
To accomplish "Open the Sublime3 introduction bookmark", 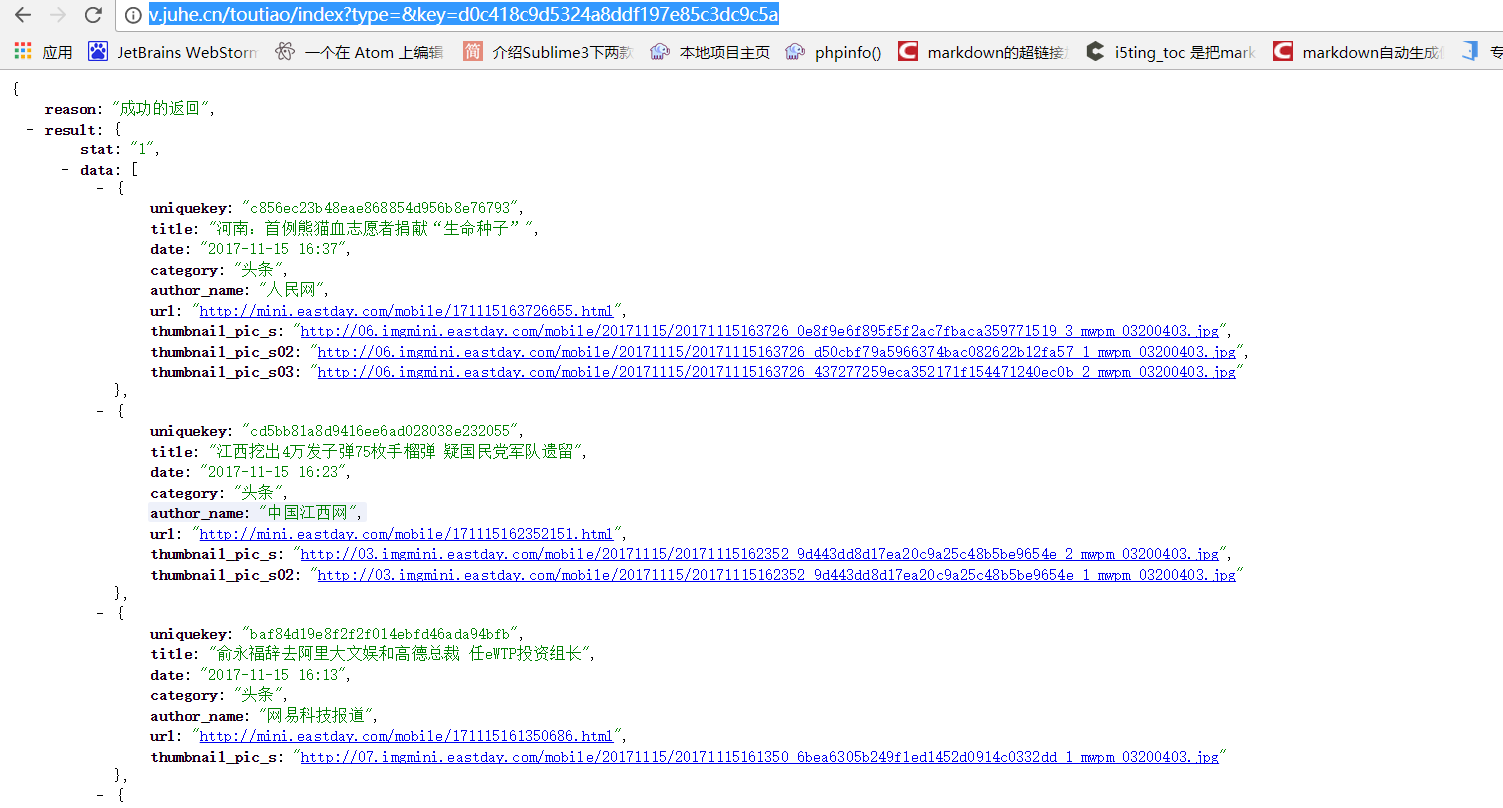I will 548,52.
